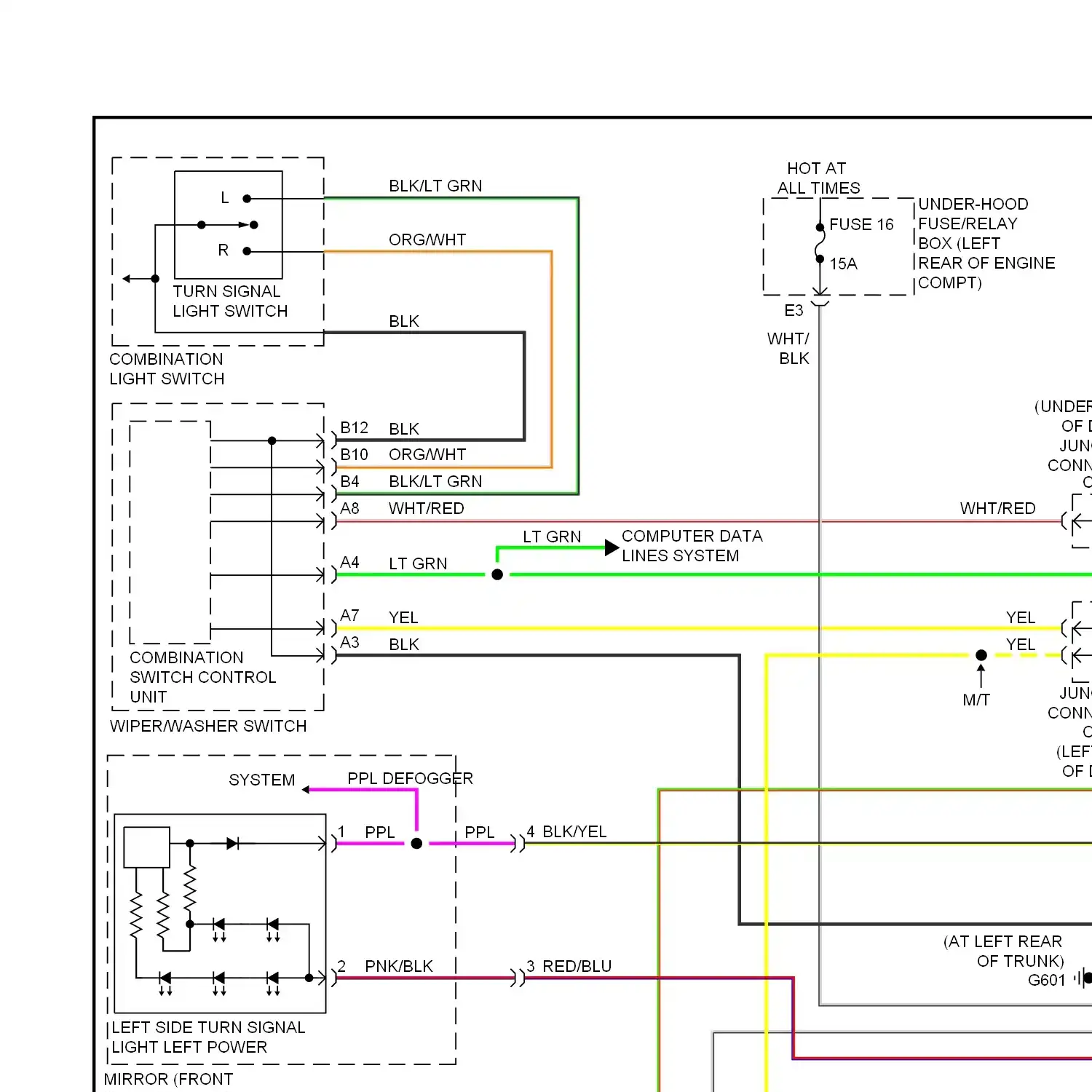Click the WHT/RED label beside pin A8

(427, 508)
